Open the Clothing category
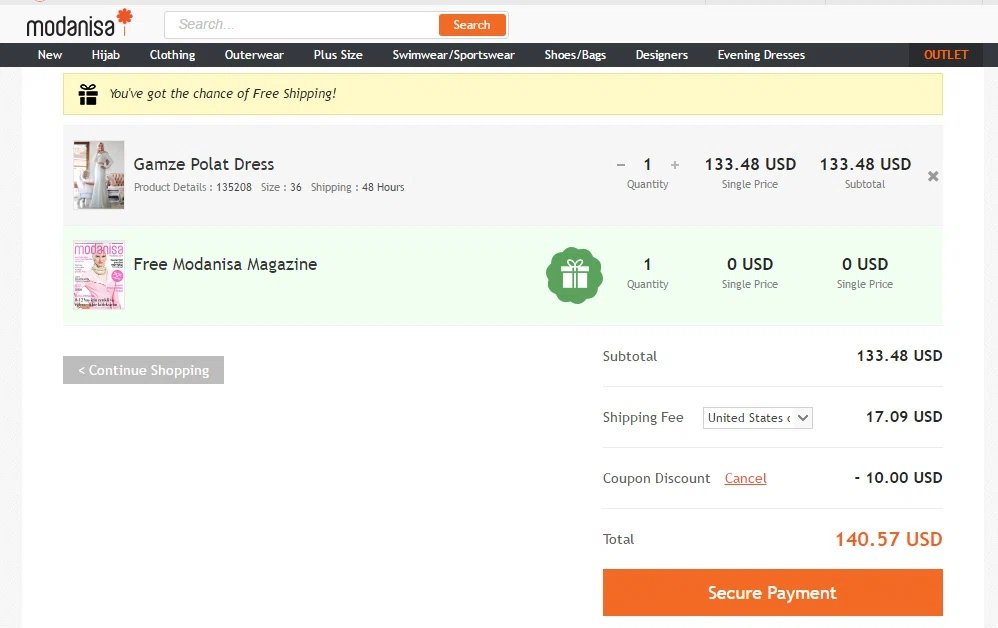998x628 pixels. [172, 55]
